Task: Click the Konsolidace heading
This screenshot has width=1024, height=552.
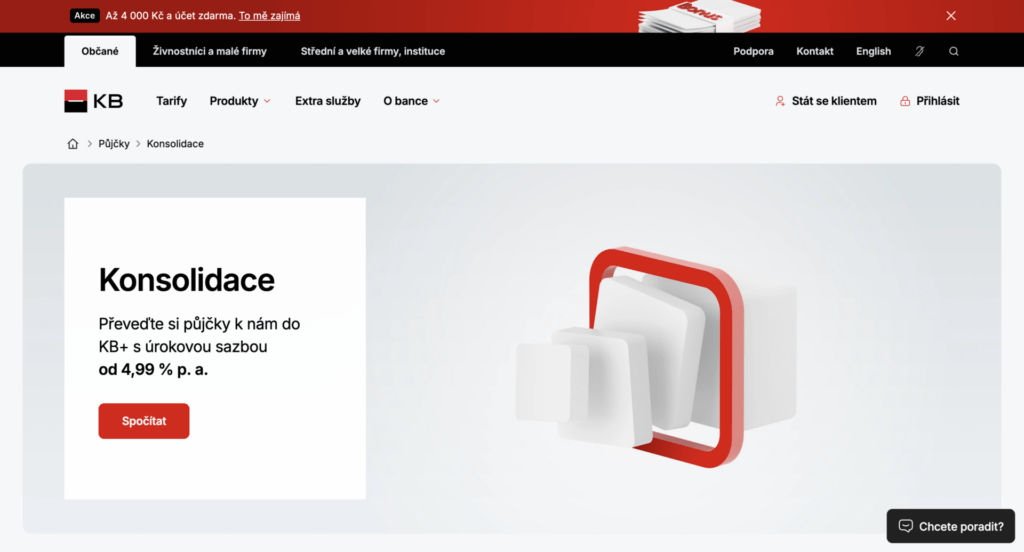Action: (187, 280)
